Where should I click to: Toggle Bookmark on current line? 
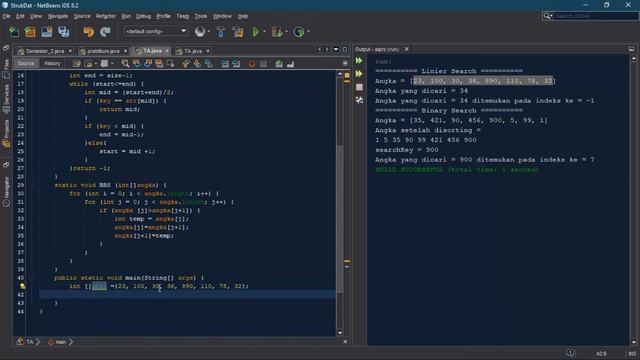point(209,64)
